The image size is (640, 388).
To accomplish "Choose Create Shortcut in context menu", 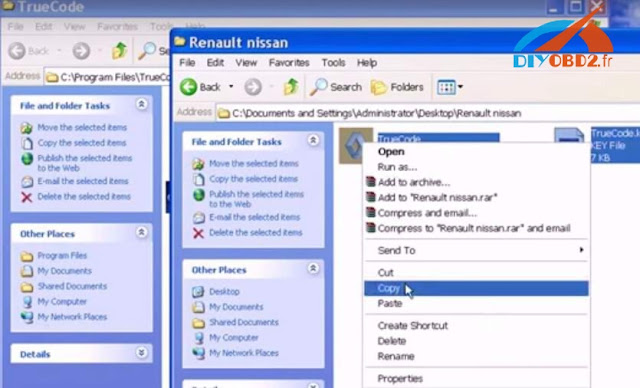I will pyautogui.click(x=476, y=326).
